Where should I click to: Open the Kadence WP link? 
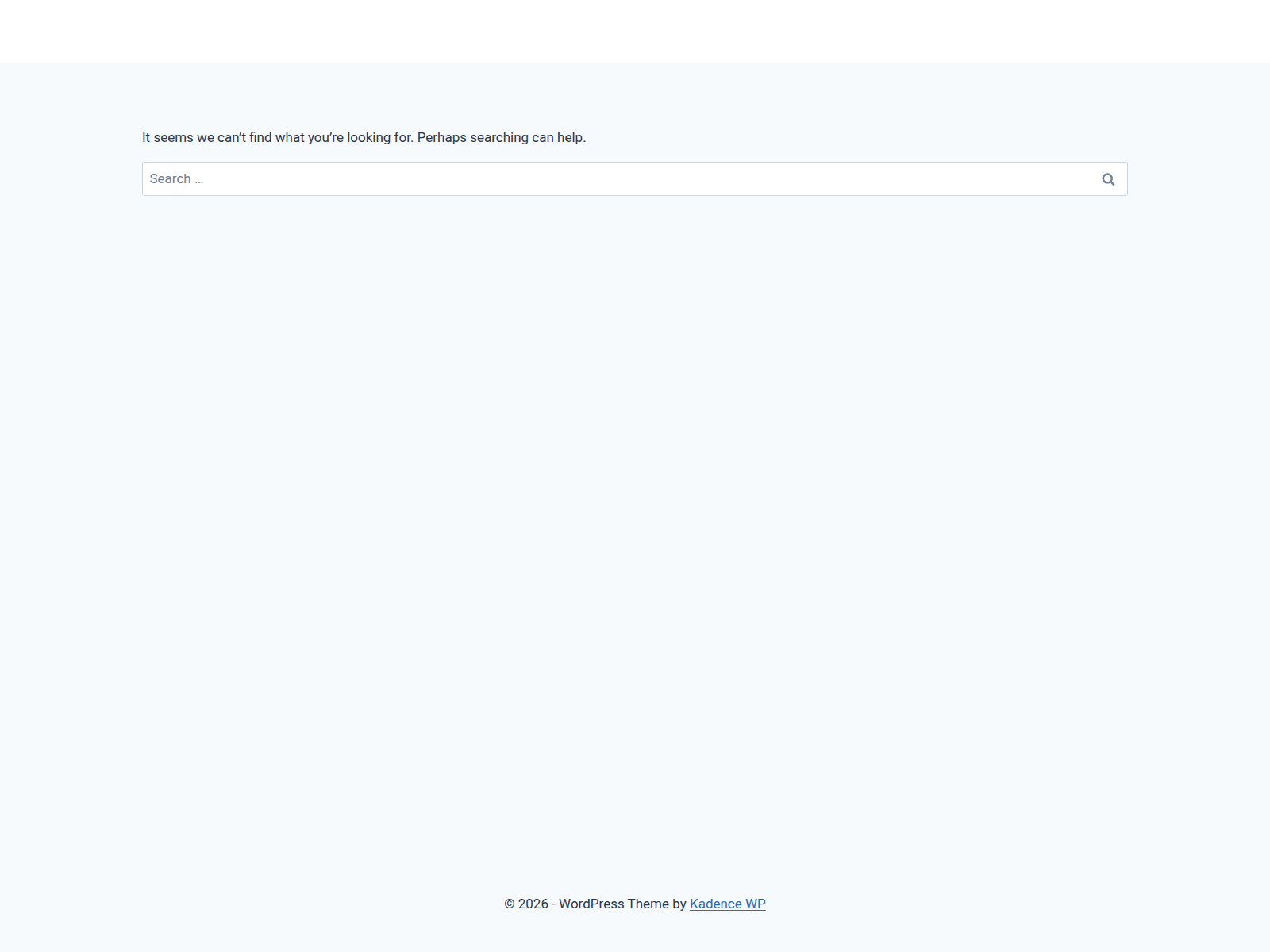(x=727, y=904)
